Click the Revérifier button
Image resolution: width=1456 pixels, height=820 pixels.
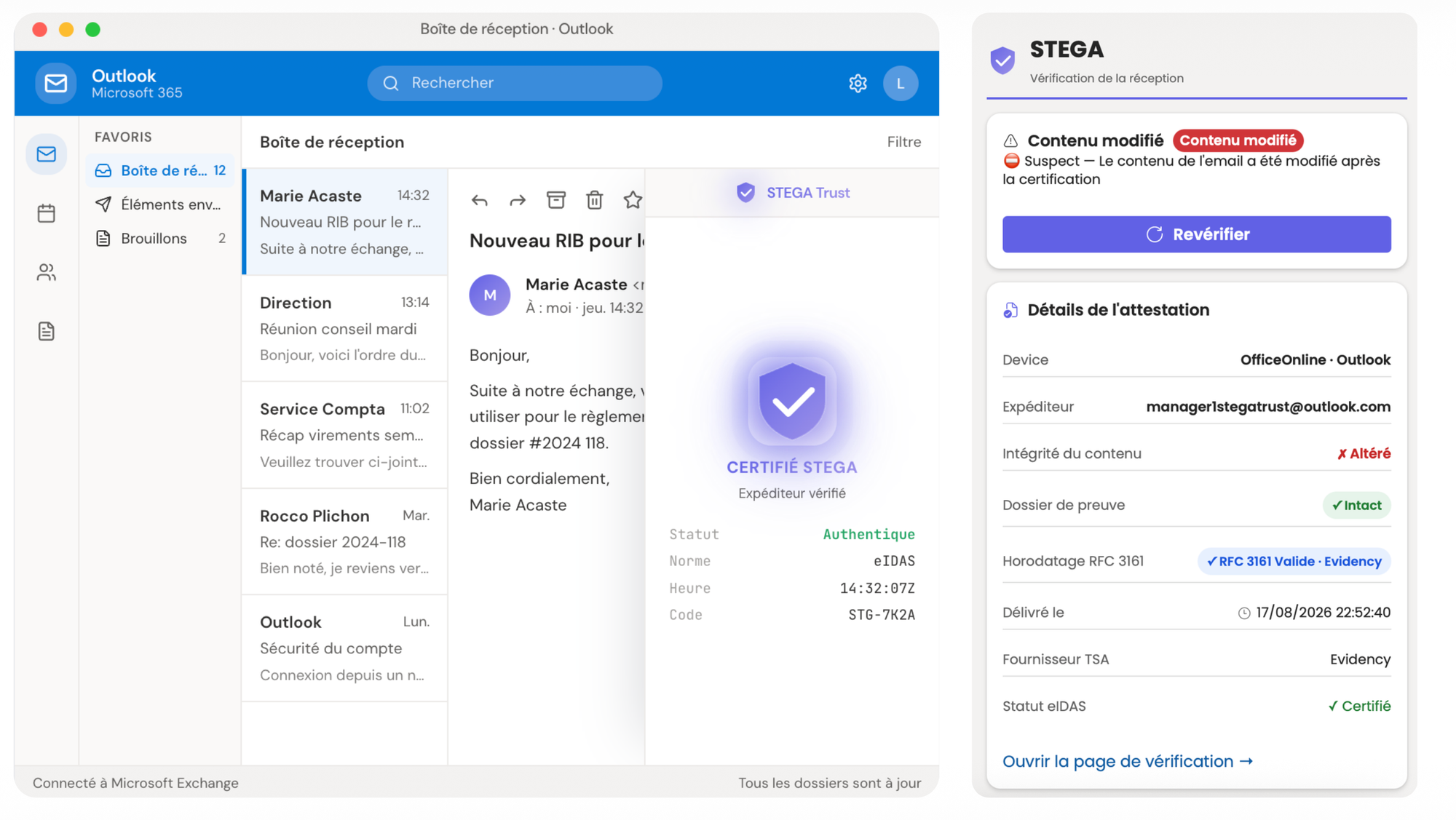[x=1196, y=234]
